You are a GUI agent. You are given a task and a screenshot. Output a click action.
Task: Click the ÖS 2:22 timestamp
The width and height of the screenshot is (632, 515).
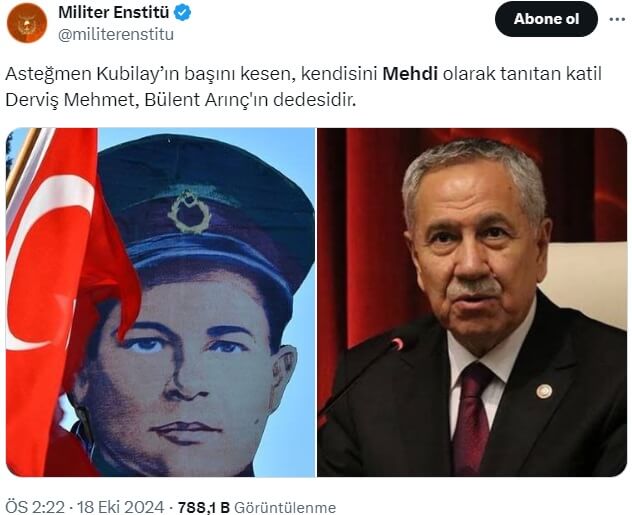(35, 507)
